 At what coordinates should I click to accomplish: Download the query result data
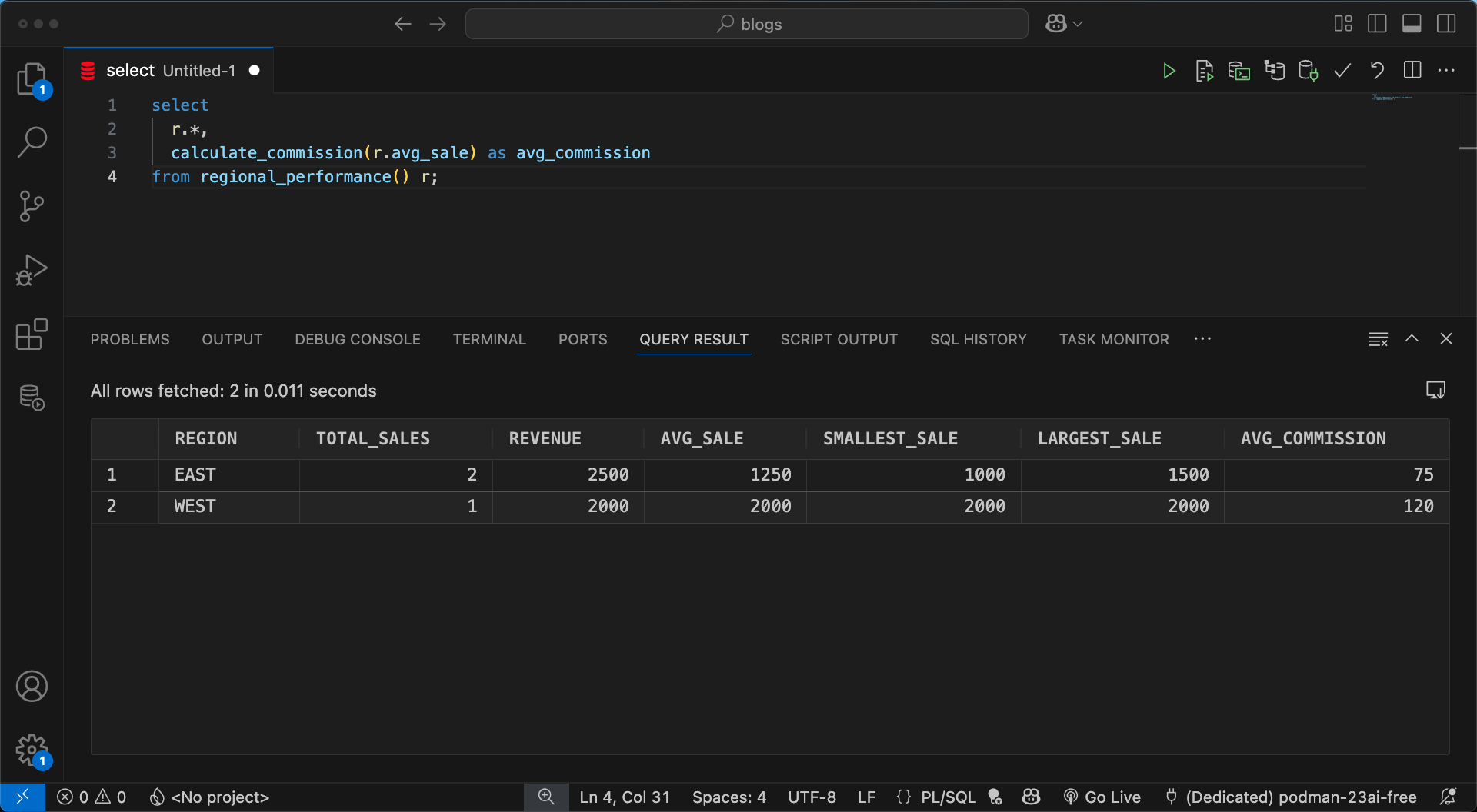click(x=1435, y=391)
